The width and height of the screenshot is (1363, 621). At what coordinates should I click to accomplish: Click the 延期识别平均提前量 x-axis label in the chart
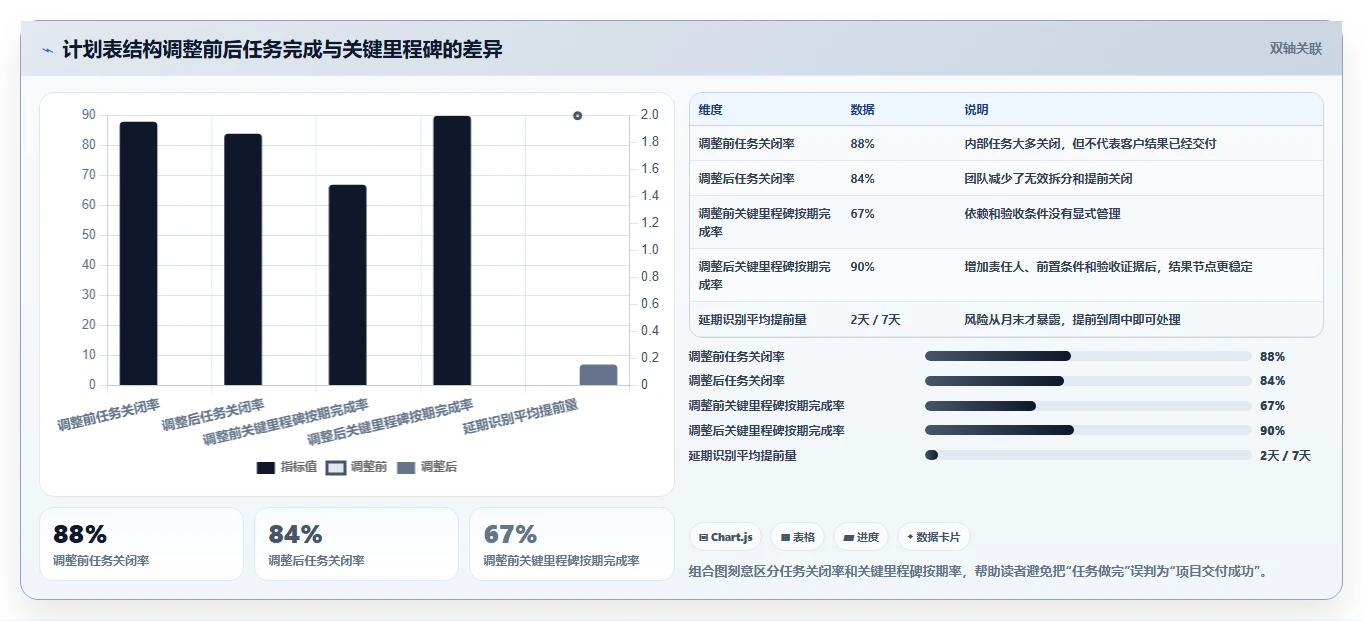click(520, 414)
